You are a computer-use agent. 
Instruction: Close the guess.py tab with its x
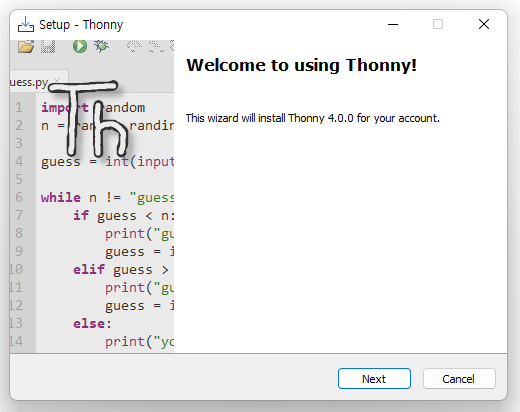pos(57,80)
